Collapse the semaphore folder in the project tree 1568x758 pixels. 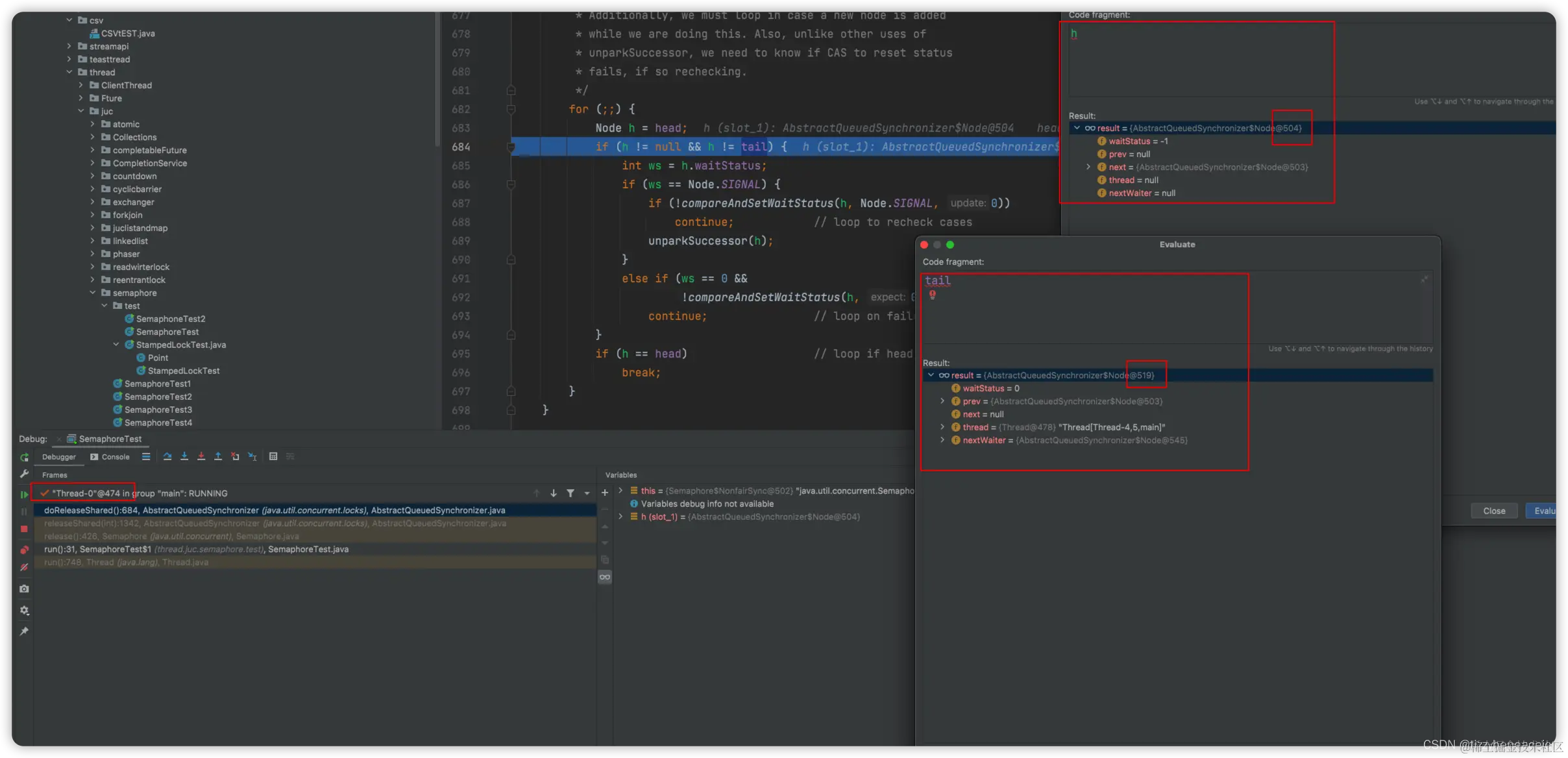point(93,293)
